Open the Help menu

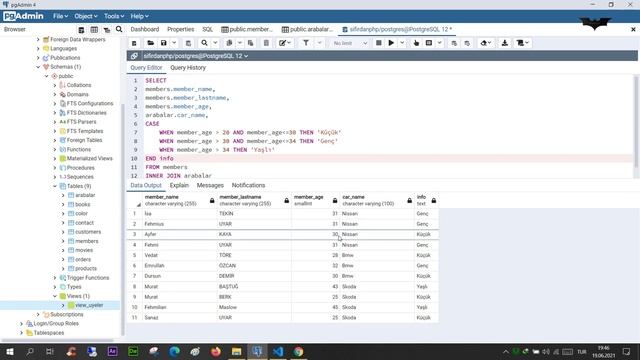pos(139,16)
